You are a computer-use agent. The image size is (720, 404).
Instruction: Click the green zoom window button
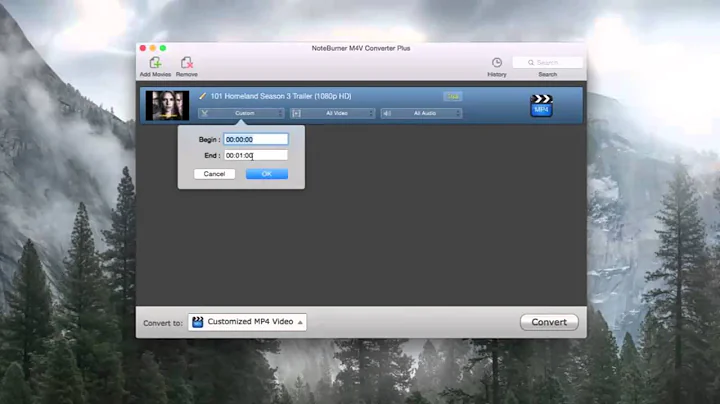163,48
